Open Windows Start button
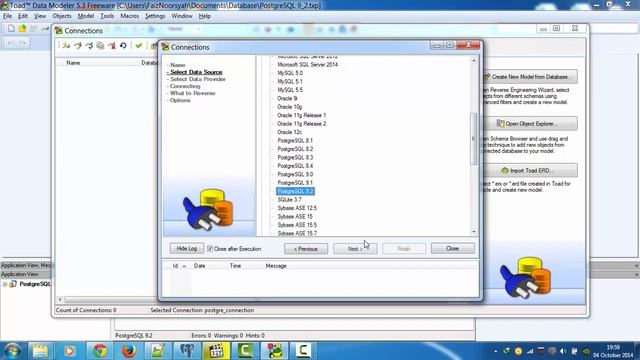This screenshot has width=640, height=360. 12,351
